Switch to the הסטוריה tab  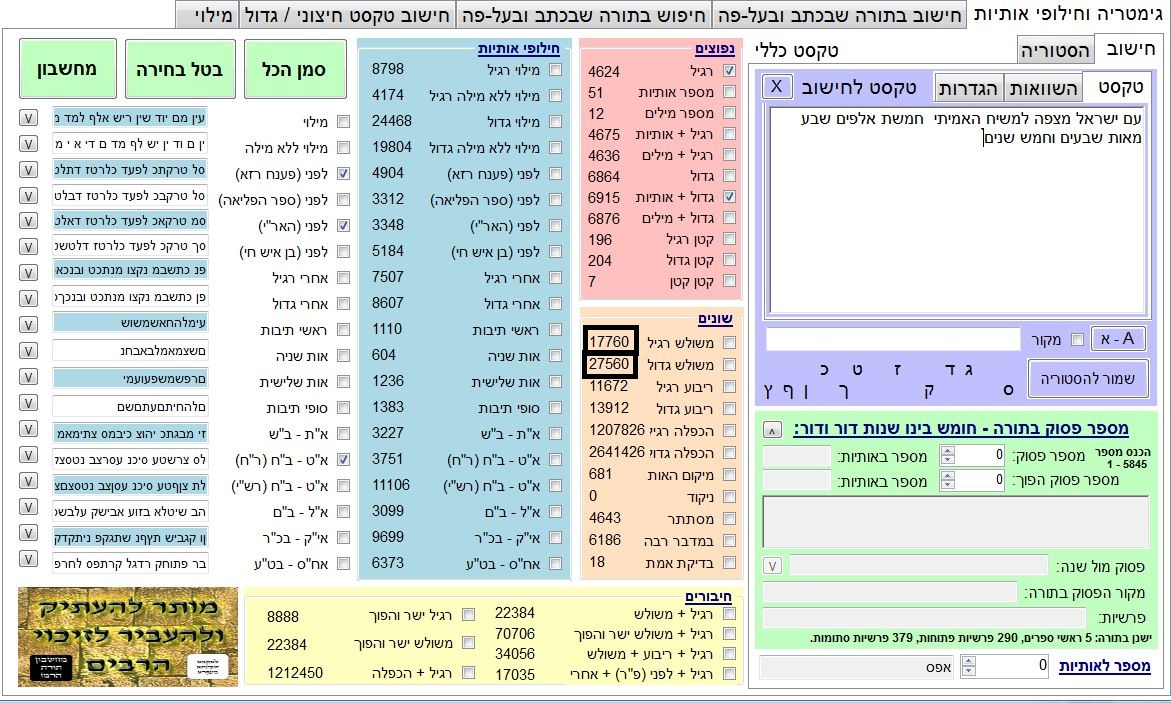[x=1054, y=50]
